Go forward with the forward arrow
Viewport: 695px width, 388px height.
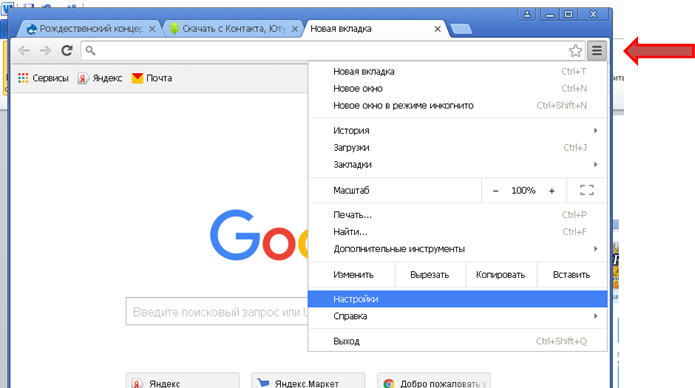[x=45, y=51]
